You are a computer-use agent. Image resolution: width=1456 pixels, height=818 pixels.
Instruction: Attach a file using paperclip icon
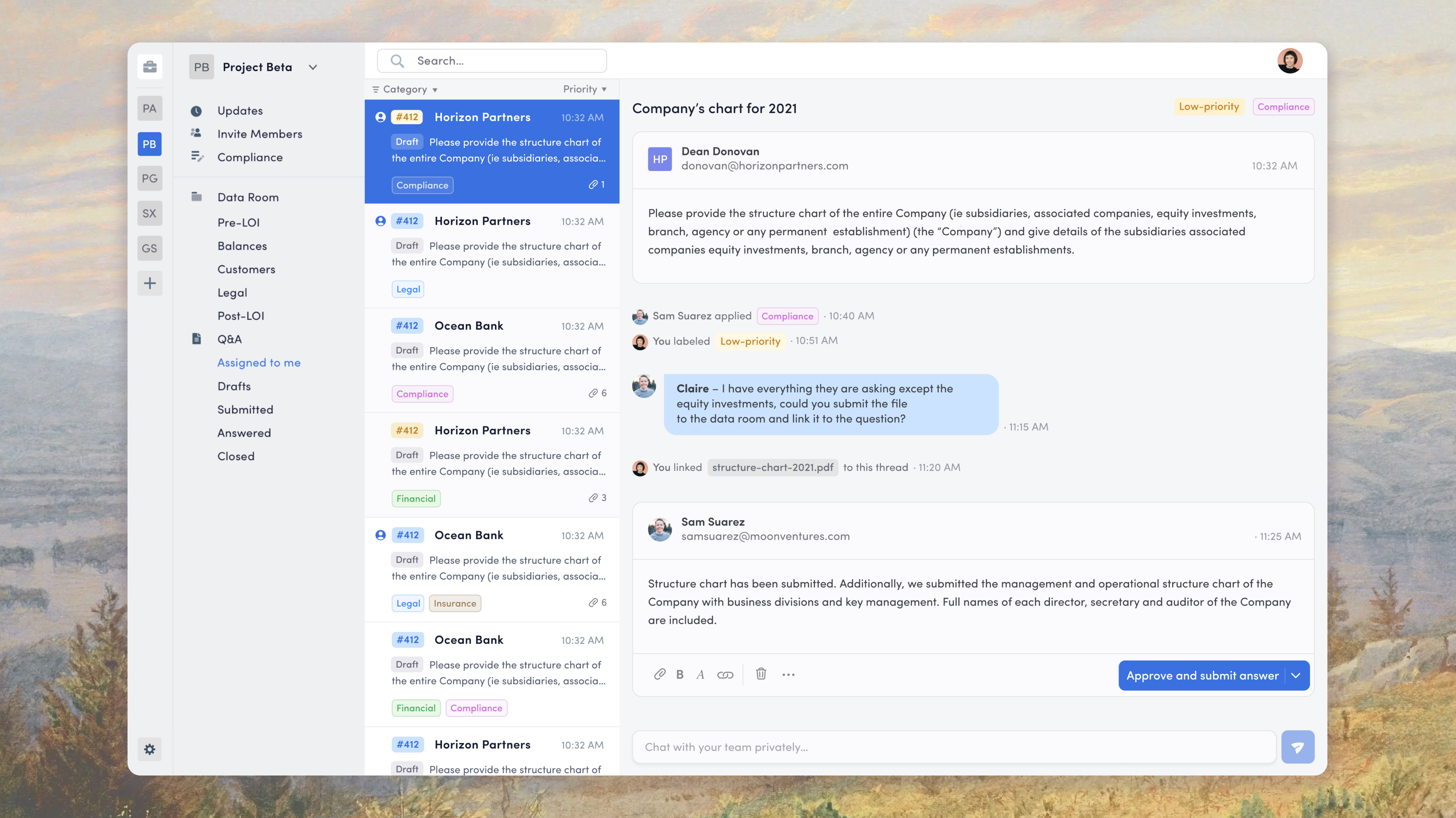click(x=660, y=675)
